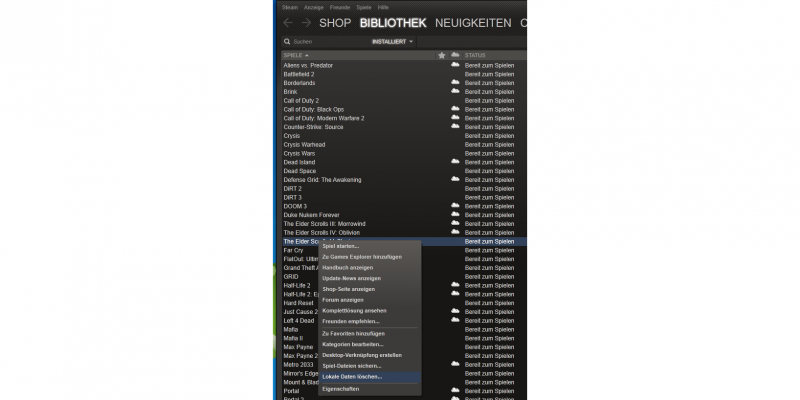Select Mafia II in the list
Image resolution: width=800 pixels, height=400 pixels.
(293, 338)
